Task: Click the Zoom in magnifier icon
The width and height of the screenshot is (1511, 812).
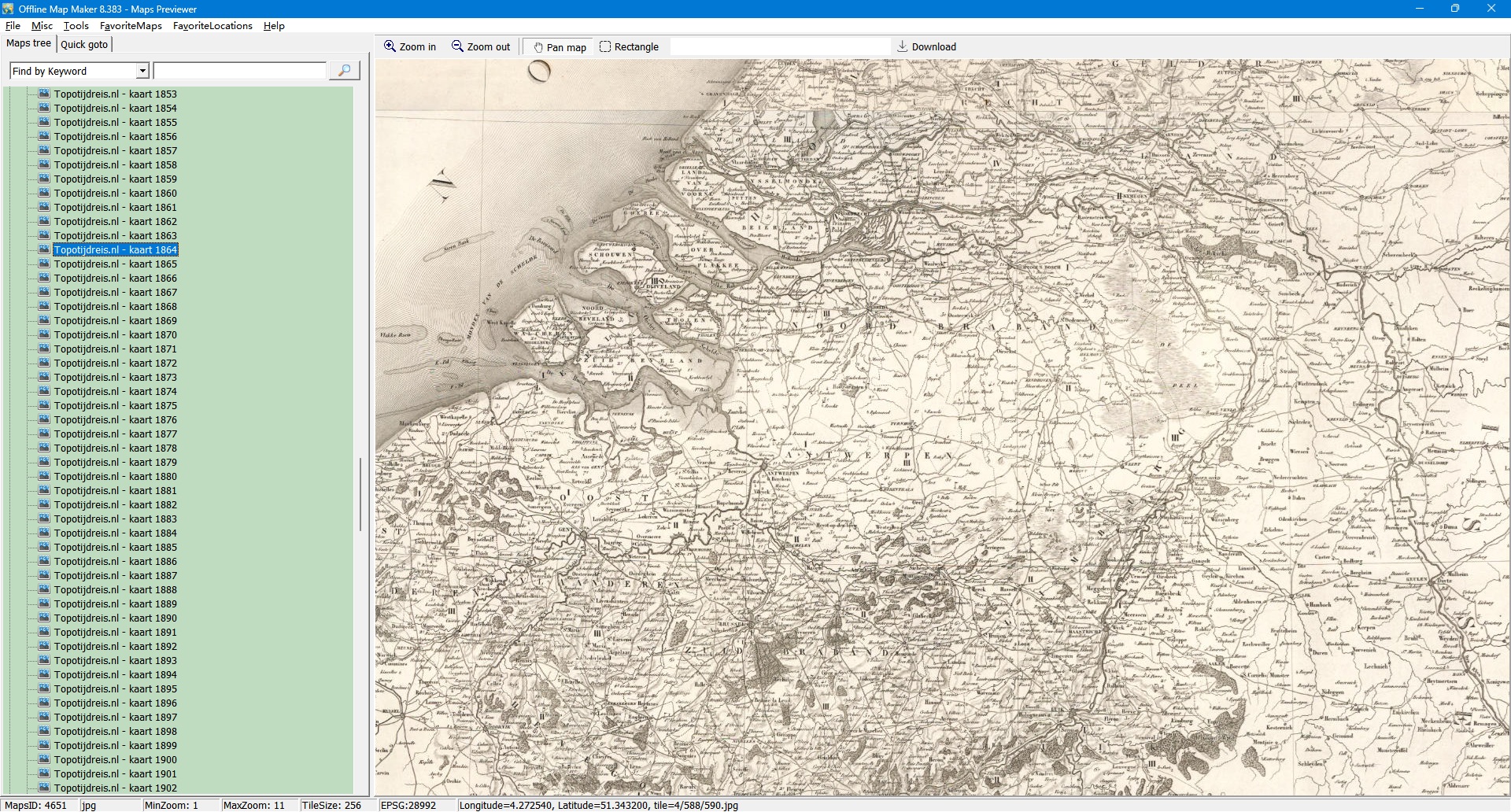Action: click(x=390, y=46)
